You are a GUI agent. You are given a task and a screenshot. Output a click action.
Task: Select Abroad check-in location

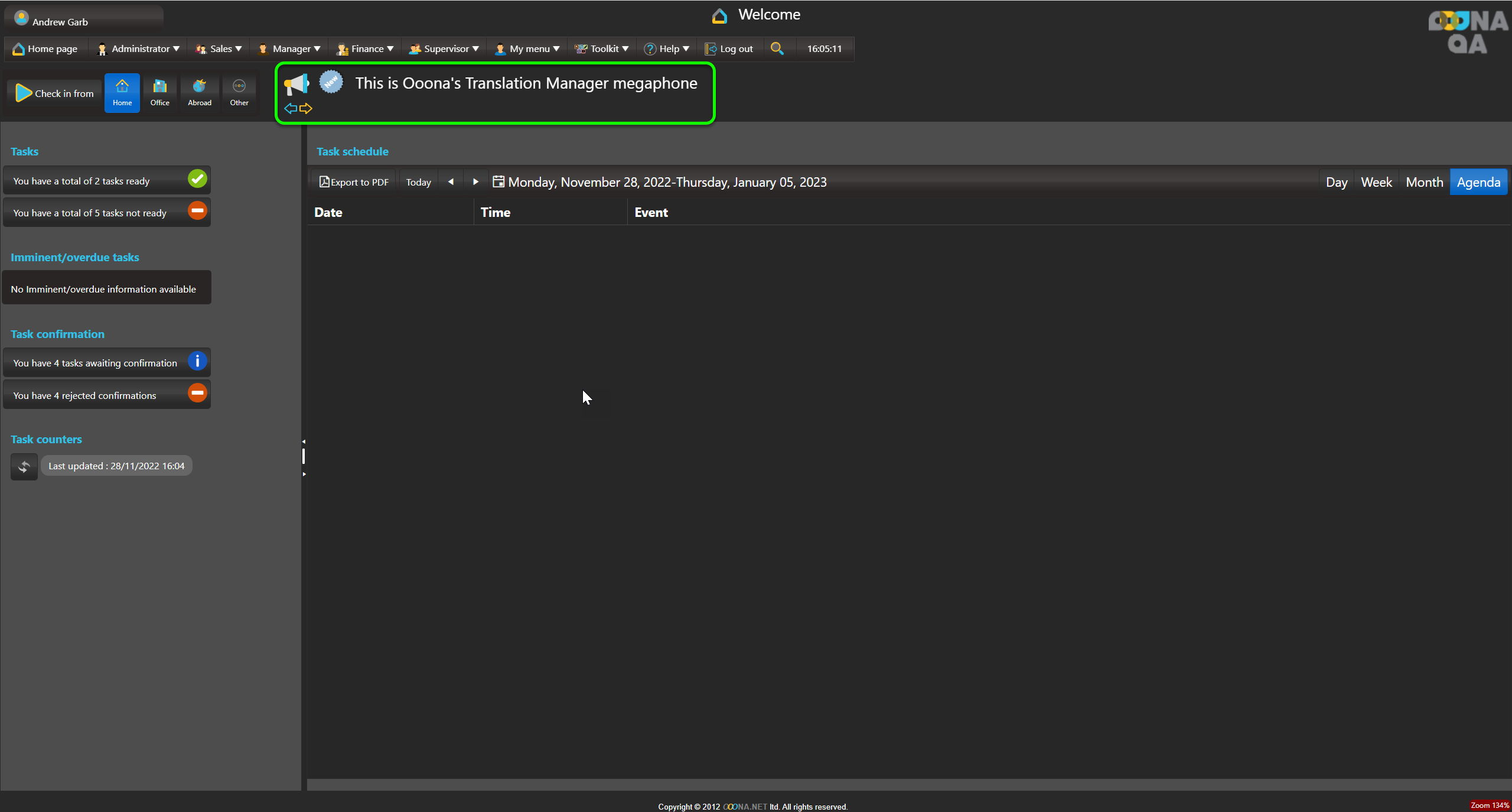200,93
